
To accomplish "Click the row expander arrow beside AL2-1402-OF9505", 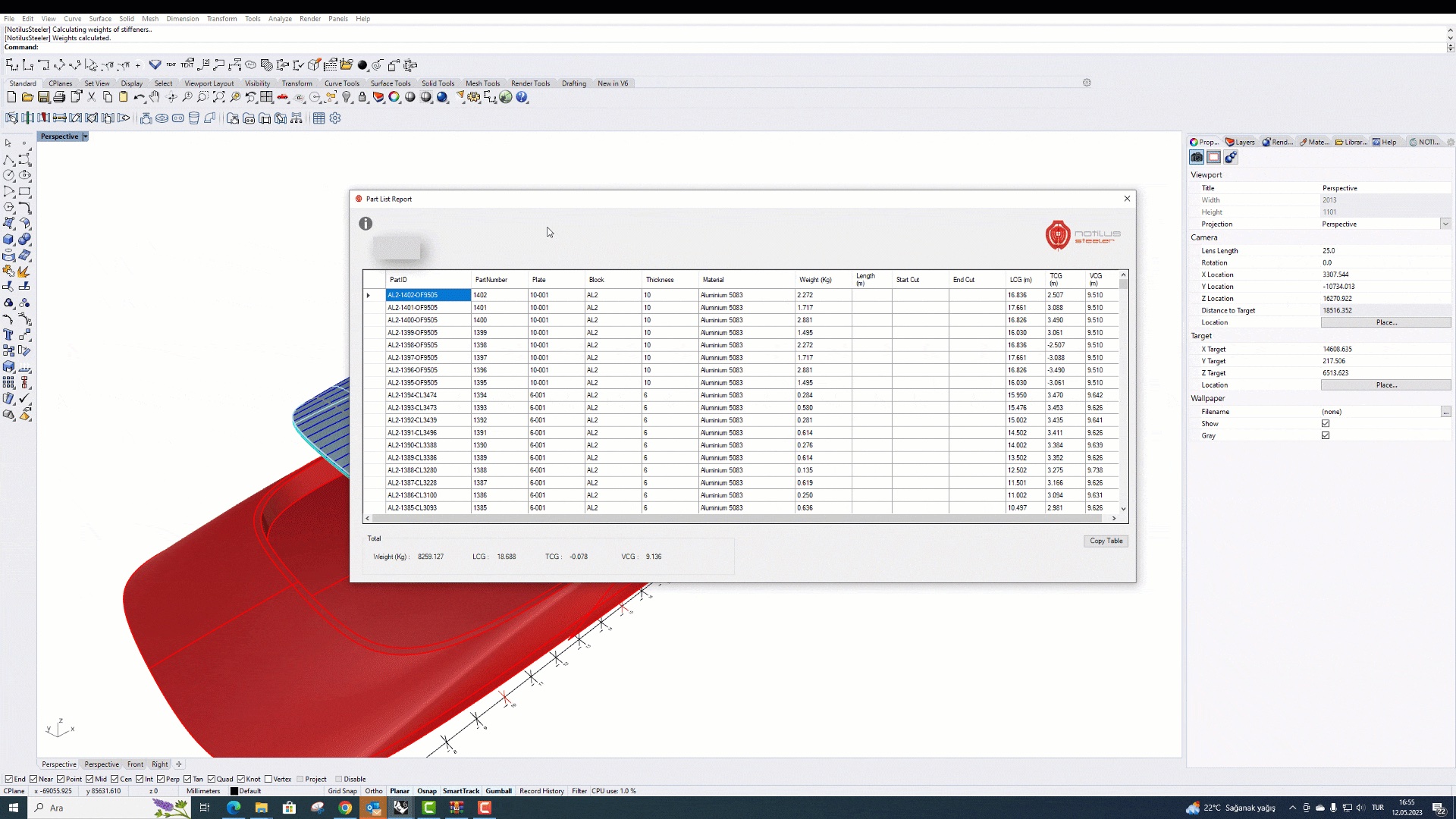I will point(369,295).
